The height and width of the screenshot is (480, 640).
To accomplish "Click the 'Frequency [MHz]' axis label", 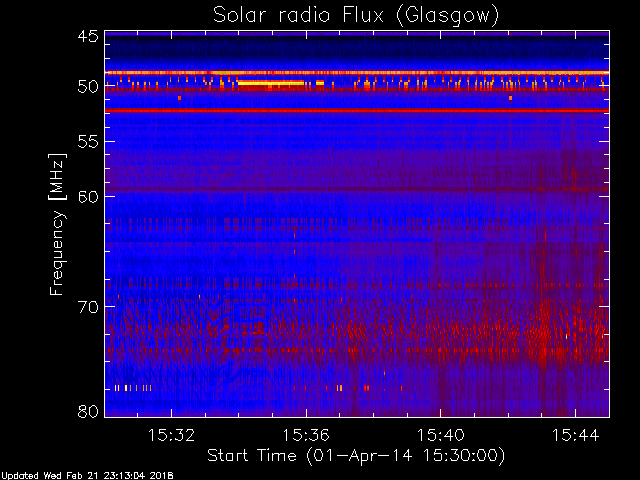I will [57, 224].
